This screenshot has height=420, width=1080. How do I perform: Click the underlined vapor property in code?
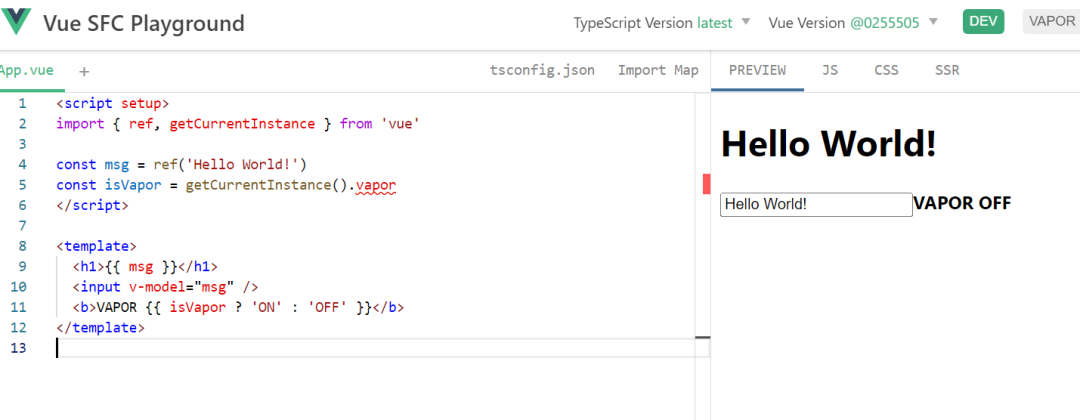coord(376,185)
